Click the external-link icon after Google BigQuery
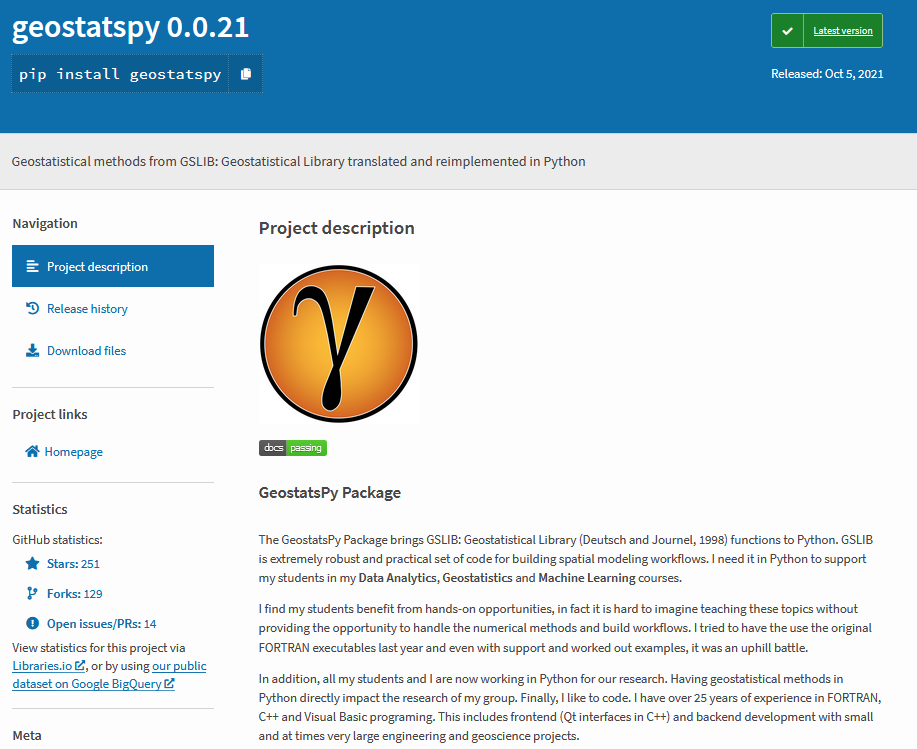 pyautogui.click(x=170, y=683)
